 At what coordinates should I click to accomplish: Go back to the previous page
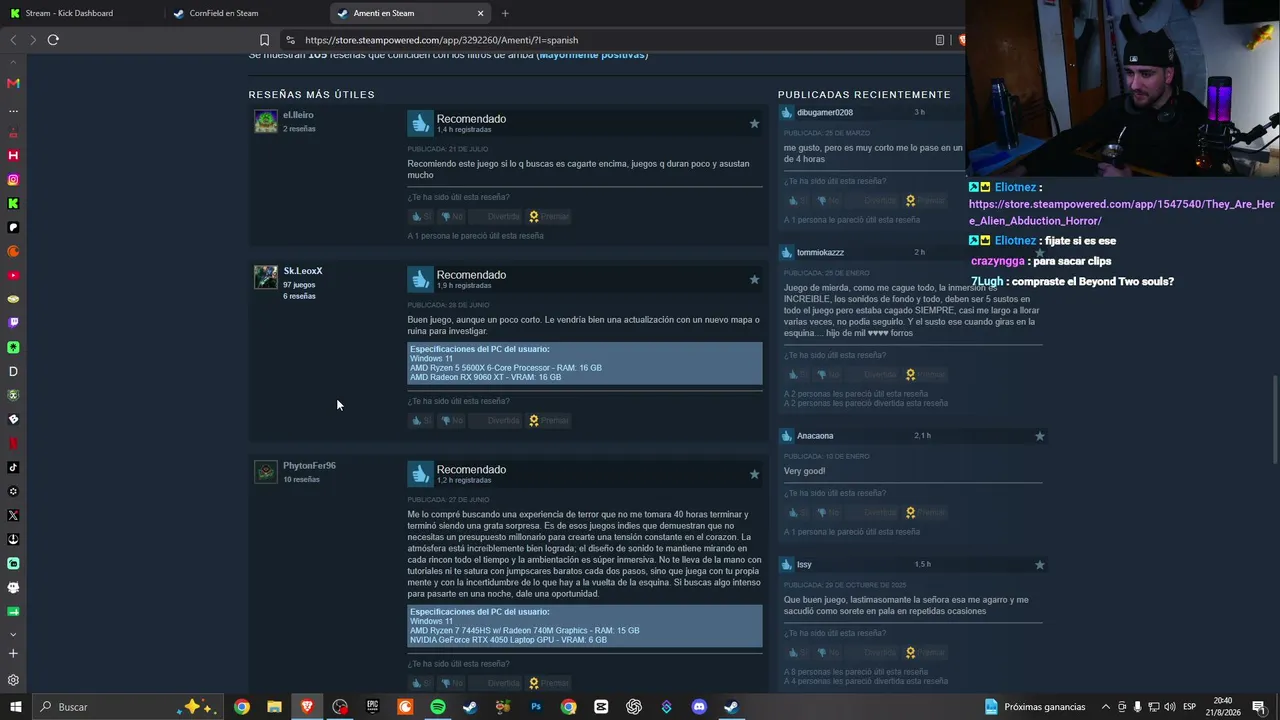pos(13,40)
